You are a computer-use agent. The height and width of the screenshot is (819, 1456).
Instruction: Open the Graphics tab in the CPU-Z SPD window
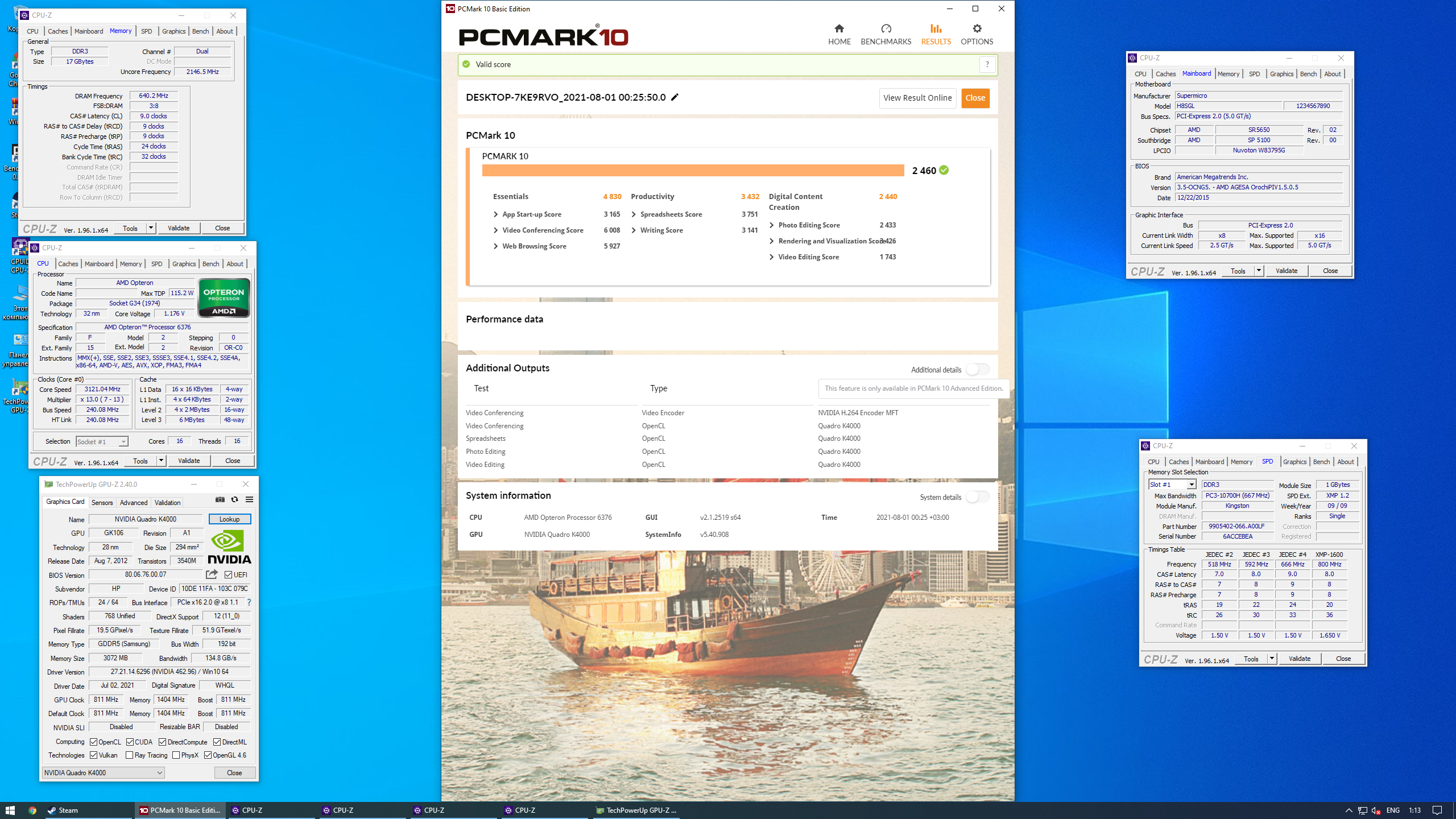1294,462
